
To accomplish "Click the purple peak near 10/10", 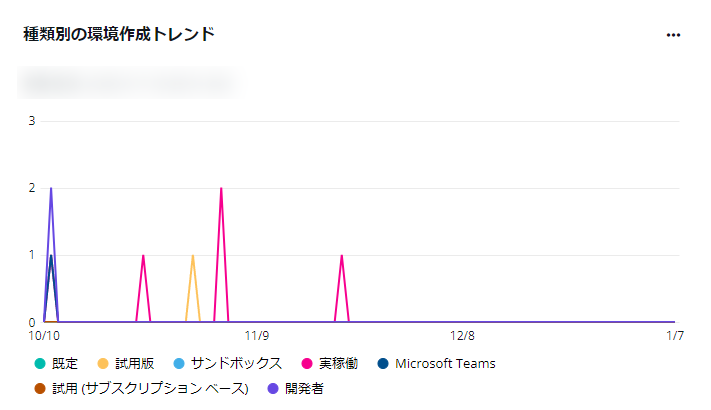I will 51,189.
